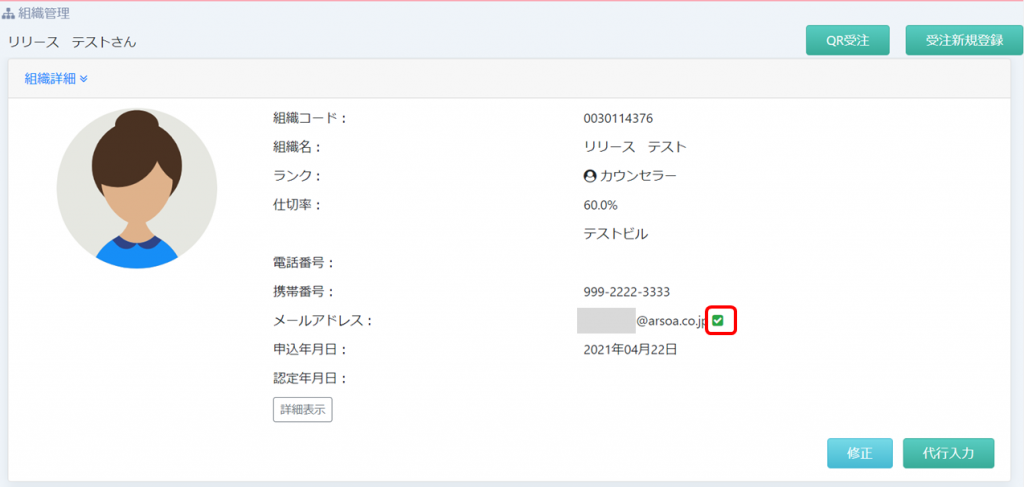Click the 修正 edit button

(x=859, y=453)
